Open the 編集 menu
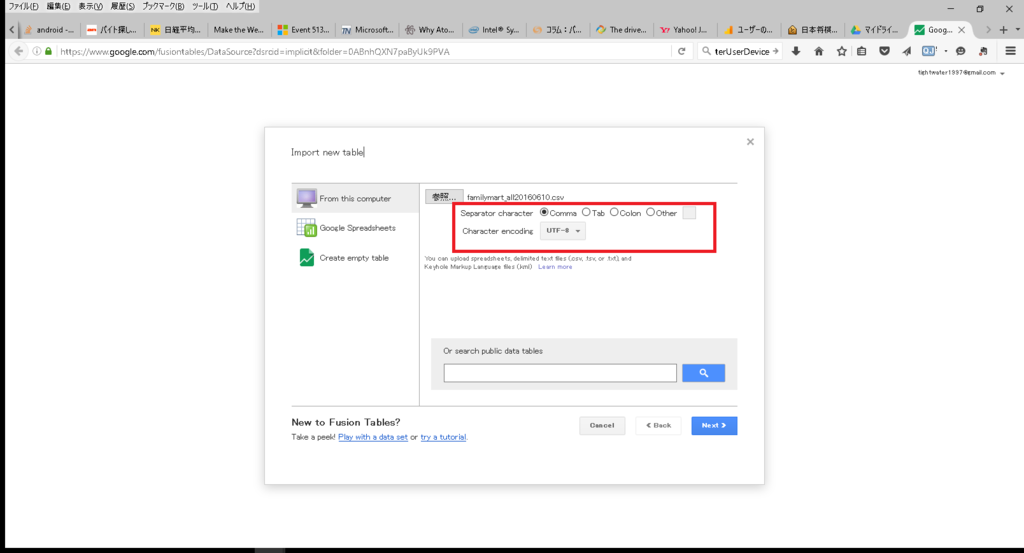 coord(58,7)
